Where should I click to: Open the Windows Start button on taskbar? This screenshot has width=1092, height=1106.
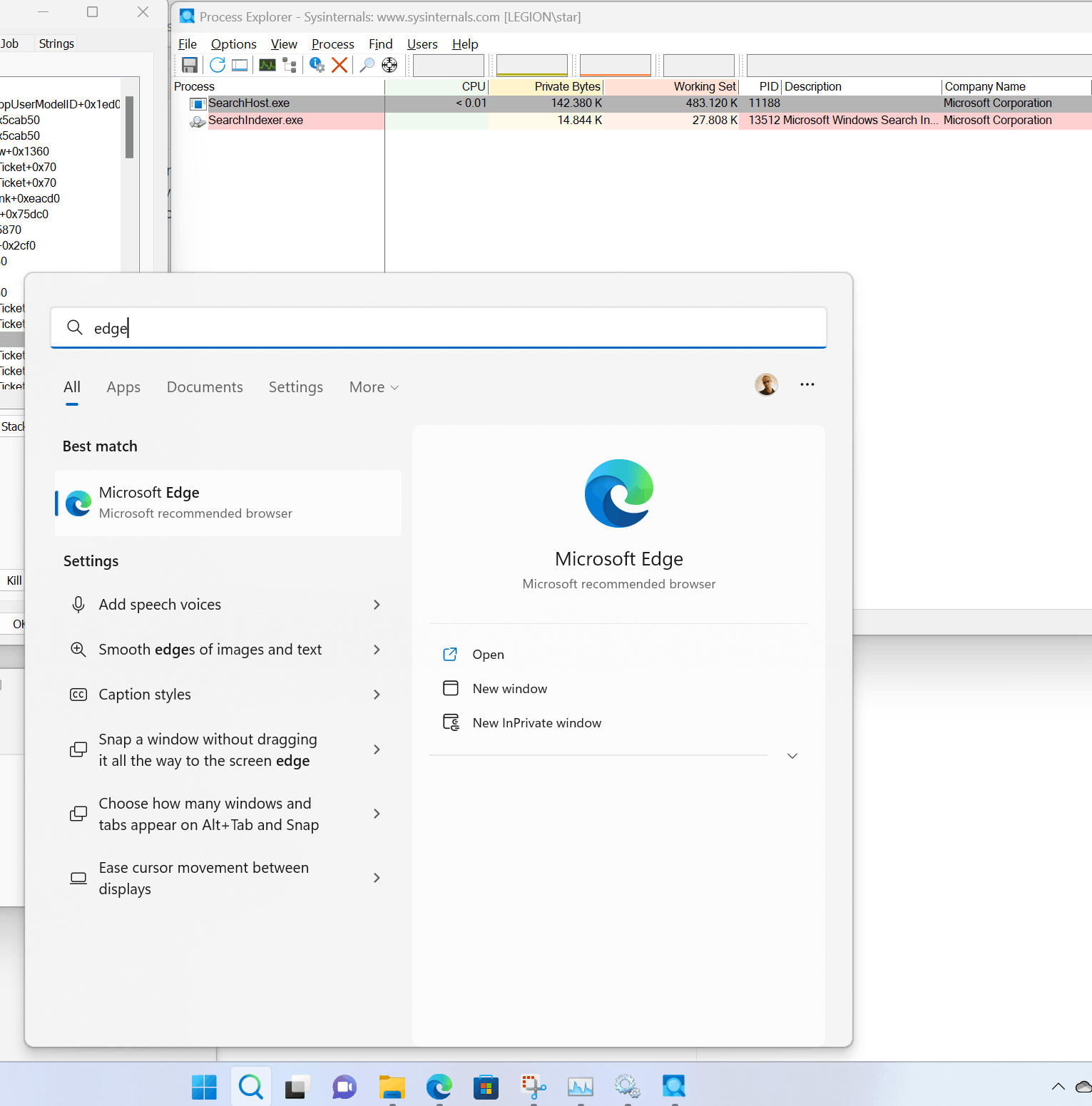click(x=204, y=1087)
